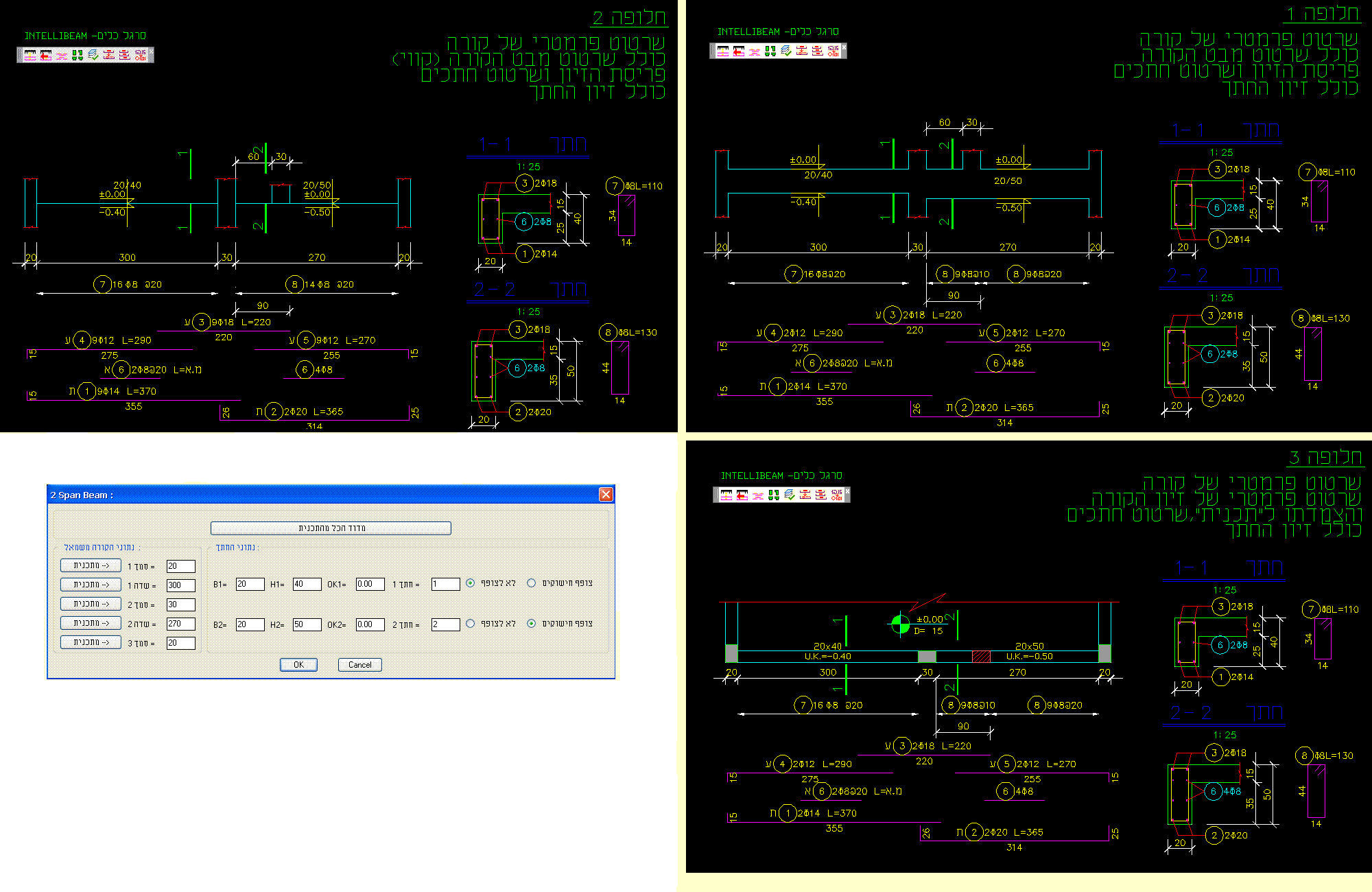Select 'לא לצופף' radio on B1 row
Image resolution: width=1372 pixels, height=892 pixels.
(x=470, y=583)
